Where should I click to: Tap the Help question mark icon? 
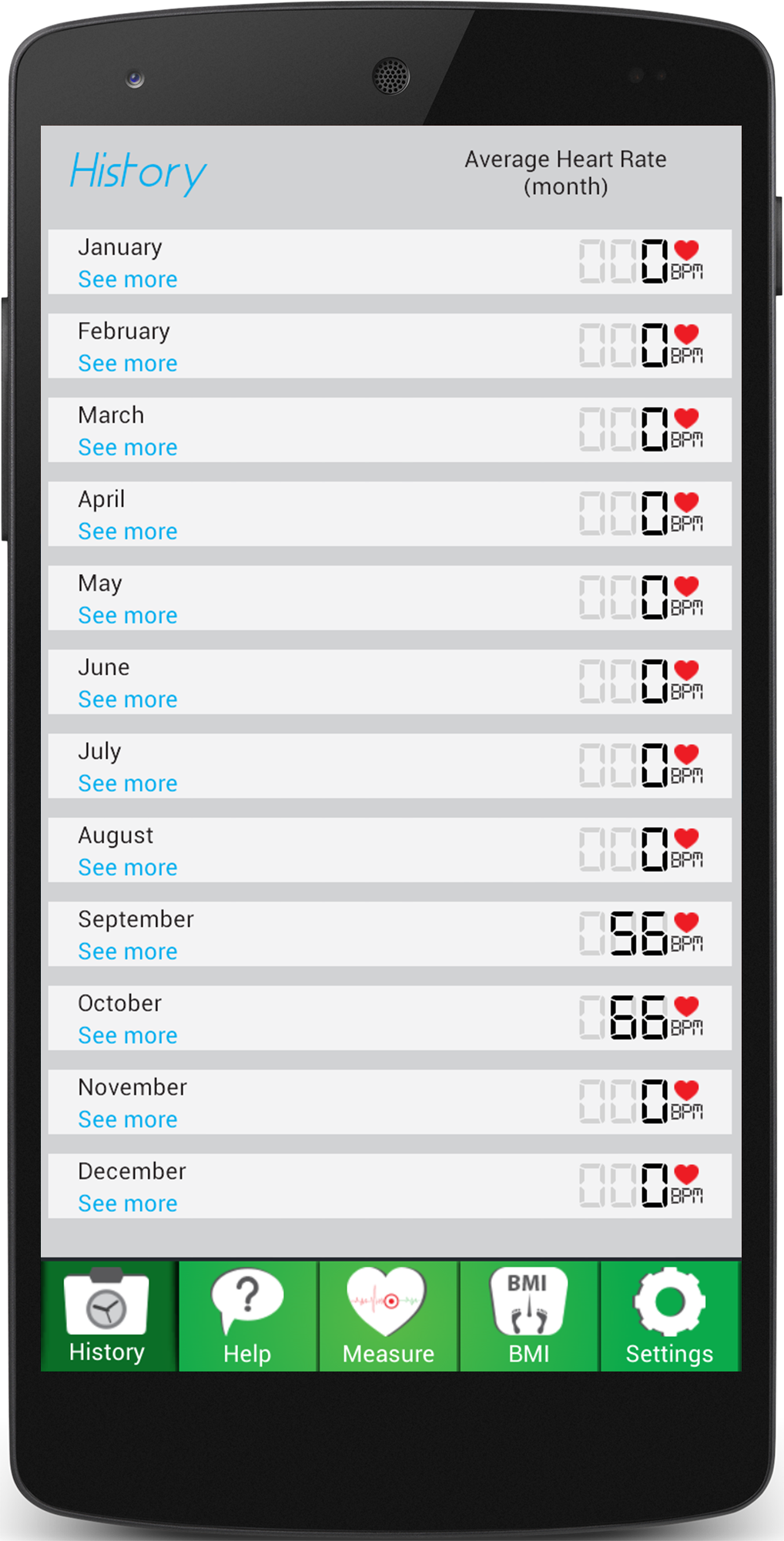click(247, 1301)
